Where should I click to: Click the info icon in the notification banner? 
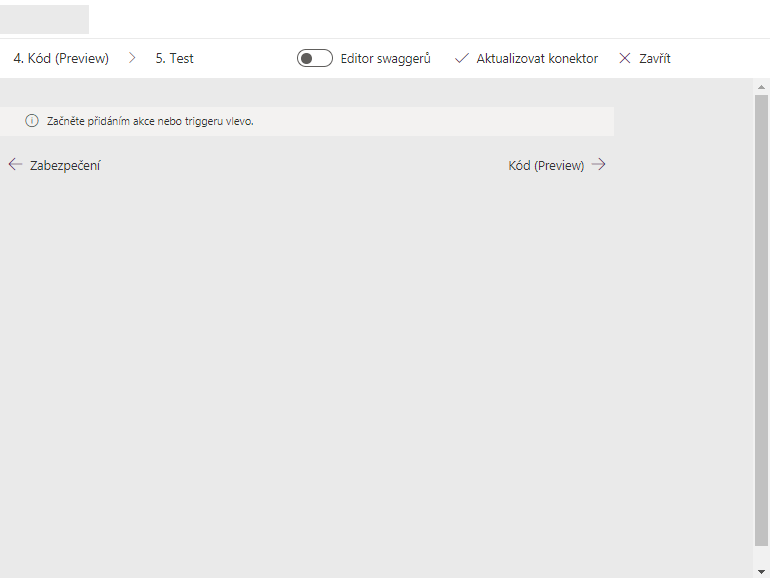(x=32, y=121)
